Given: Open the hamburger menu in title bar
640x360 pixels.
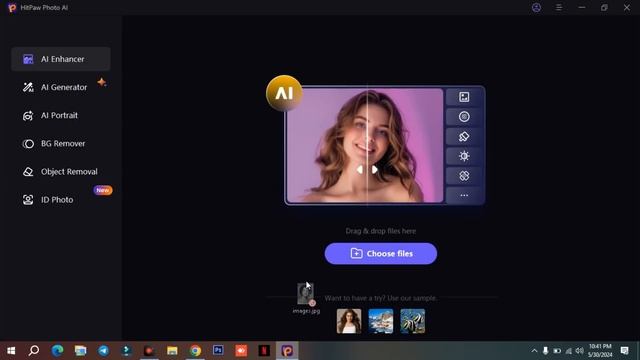Looking at the screenshot, I should tap(559, 7).
